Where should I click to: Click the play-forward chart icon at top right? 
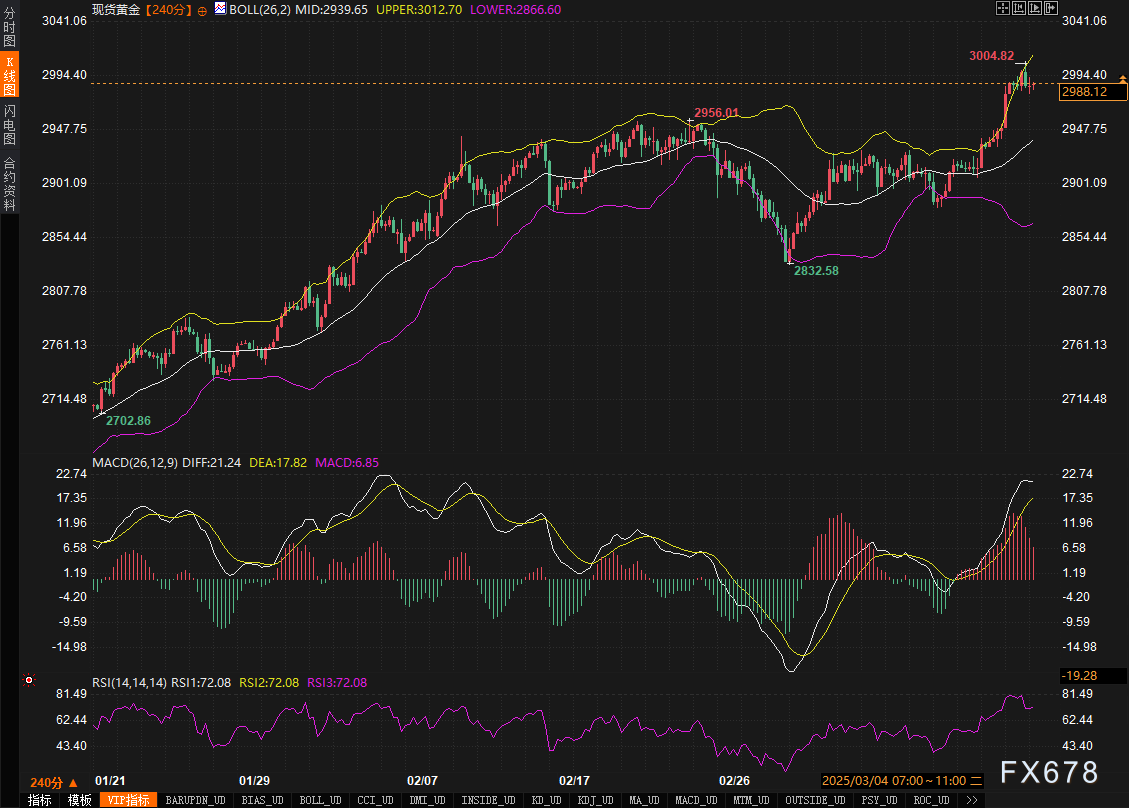click(1035, 8)
